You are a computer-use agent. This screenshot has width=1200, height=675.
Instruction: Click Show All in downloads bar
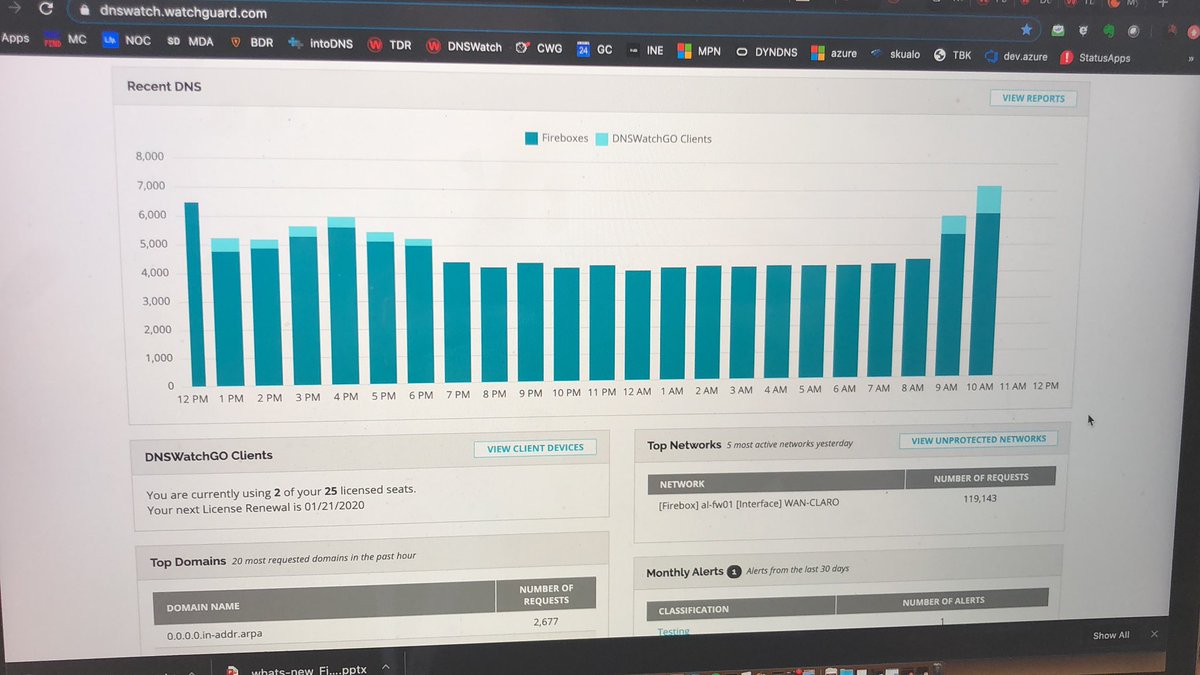(x=1111, y=635)
